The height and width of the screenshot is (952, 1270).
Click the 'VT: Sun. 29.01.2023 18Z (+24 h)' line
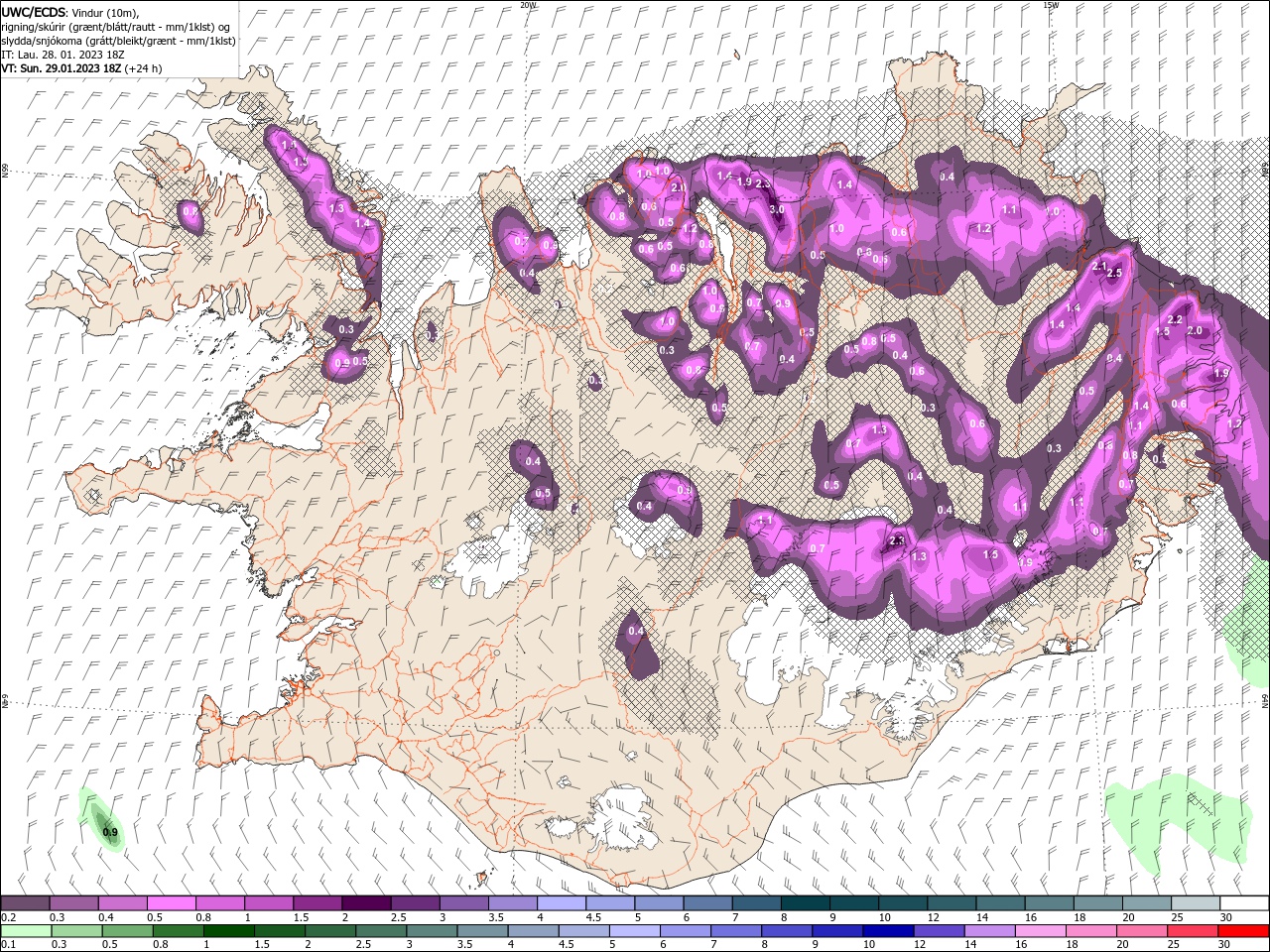(81, 68)
